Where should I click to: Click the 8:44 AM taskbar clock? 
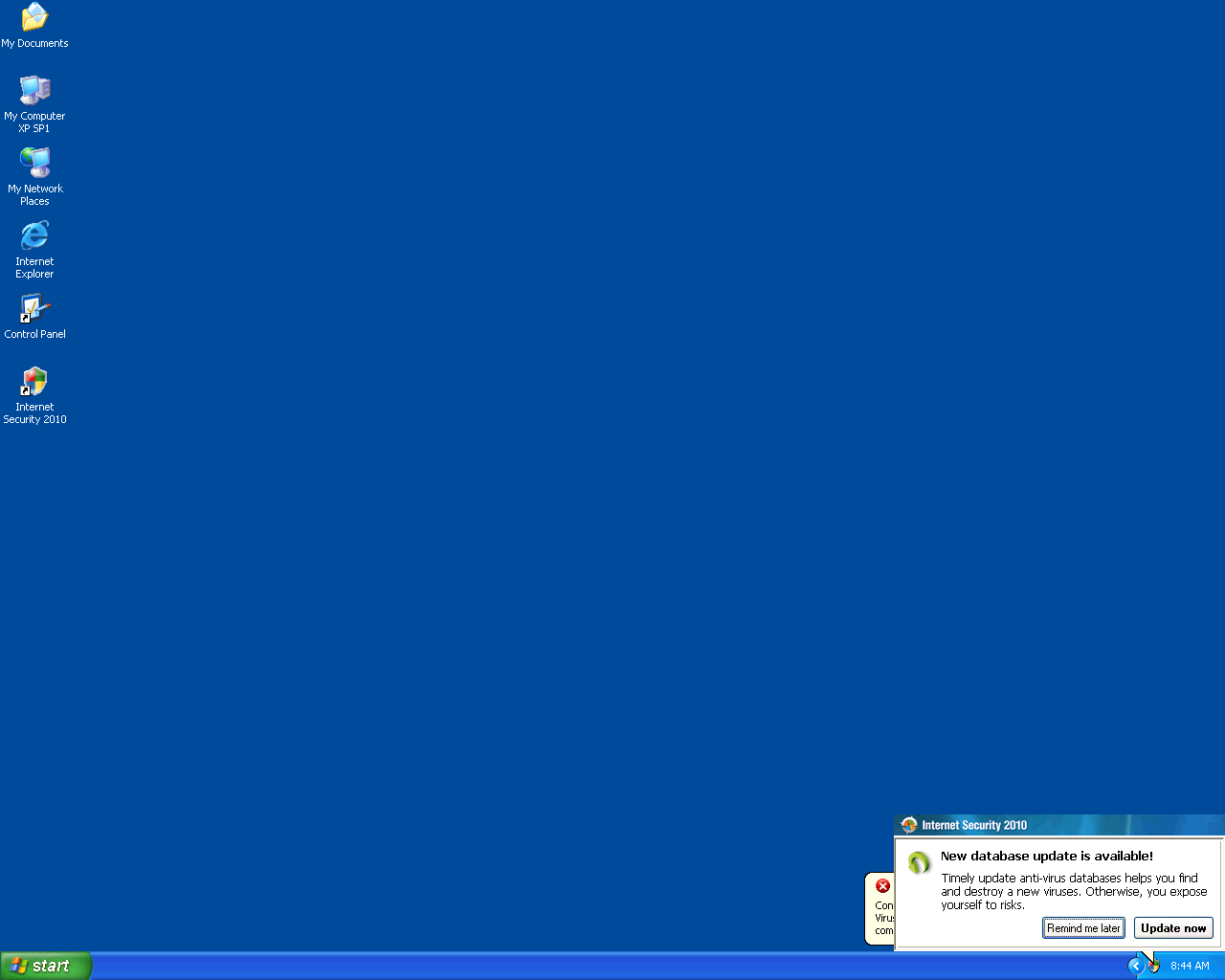1190,966
